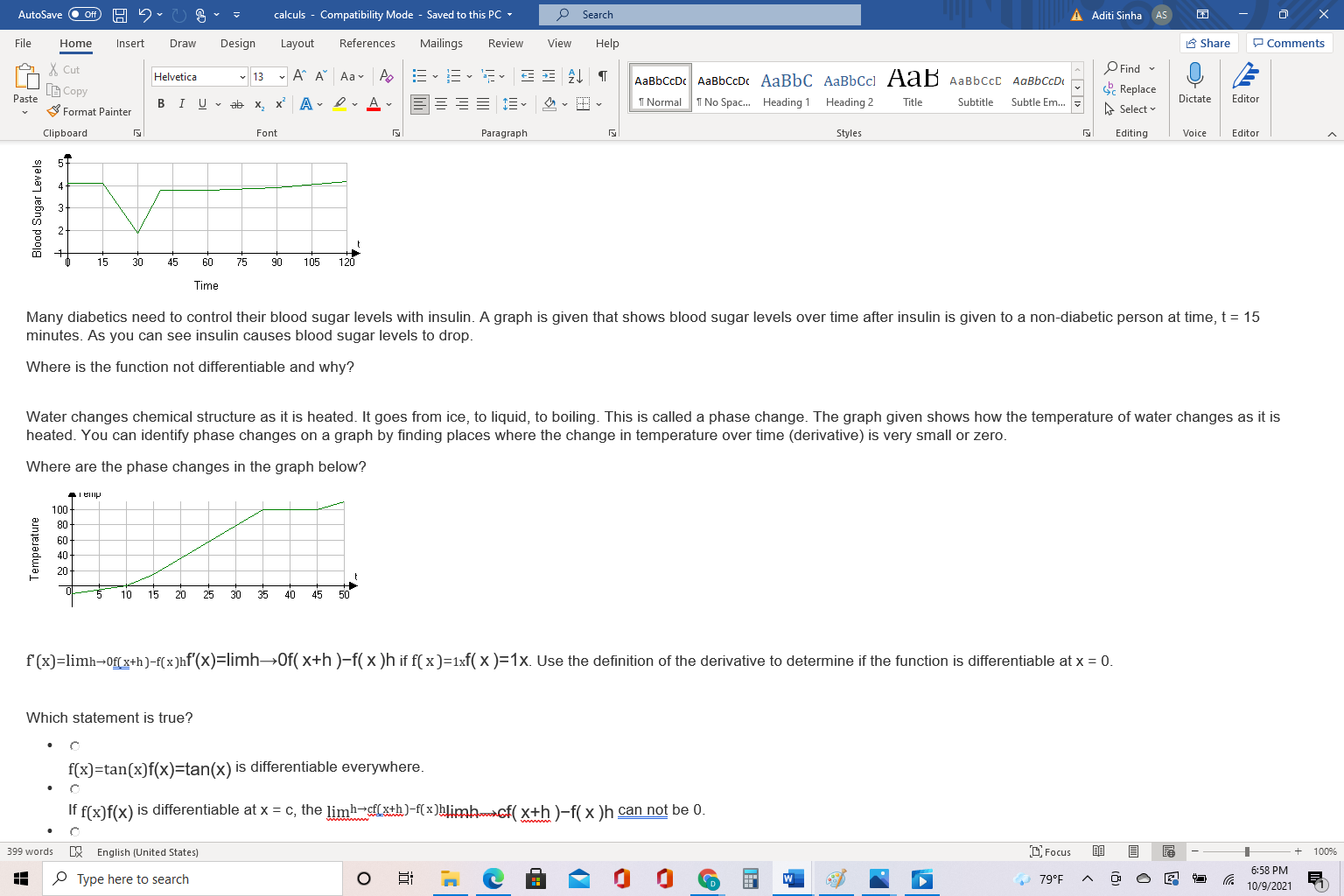Screen dimensions: 1344x896
Task: Open the References tab
Action: pyautogui.click(x=367, y=43)
